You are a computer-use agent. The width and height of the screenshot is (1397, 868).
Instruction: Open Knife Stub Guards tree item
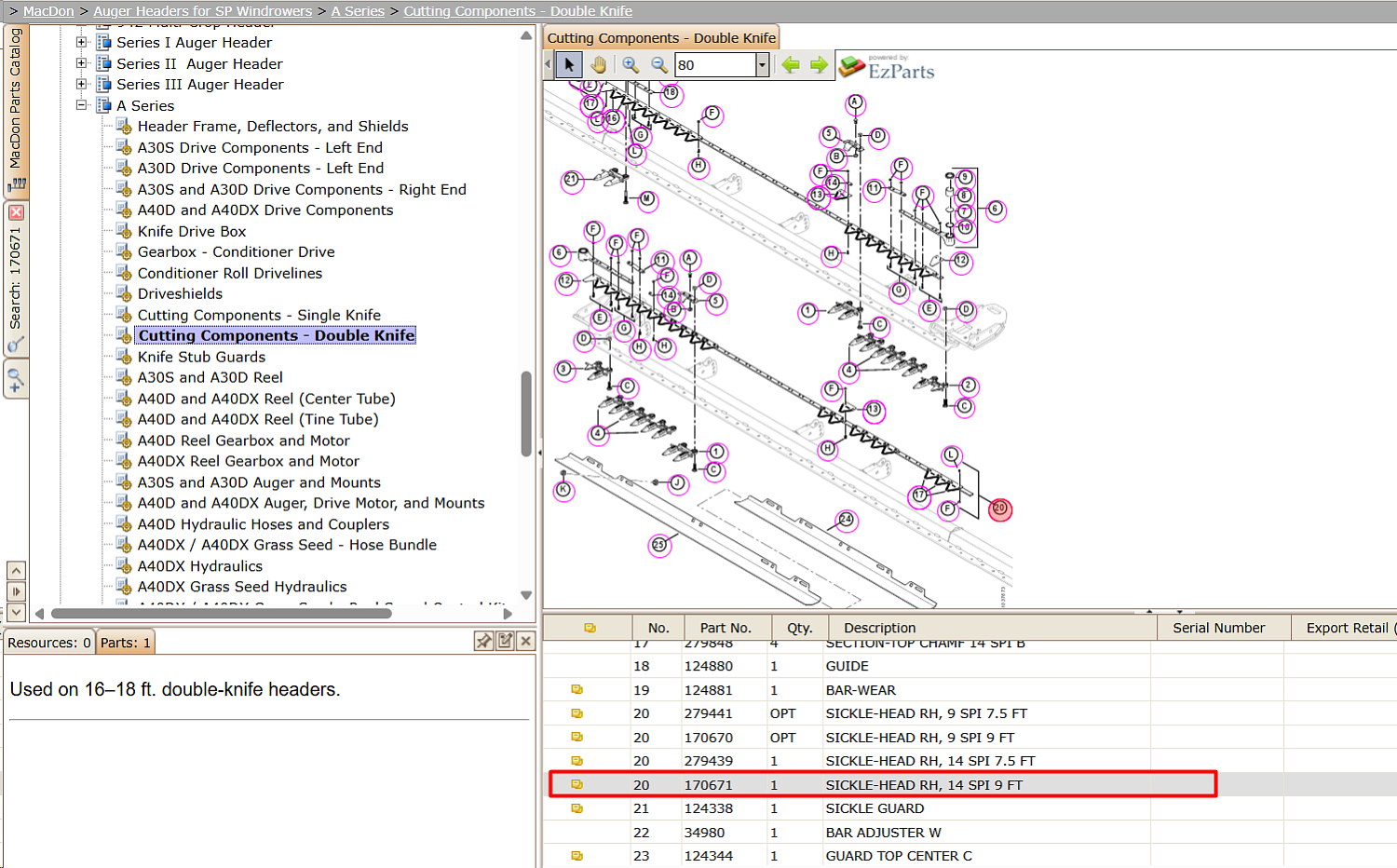pyautogui.click(x=201, y=357)
